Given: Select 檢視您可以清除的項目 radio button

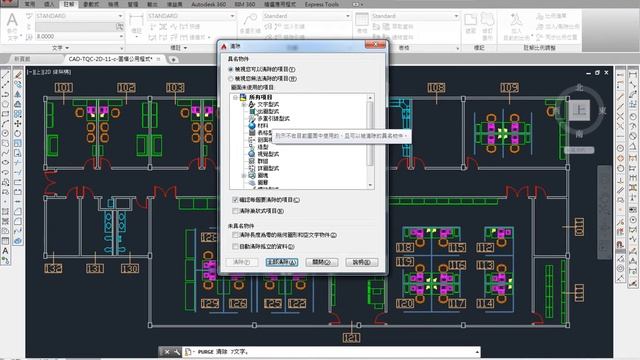Looking at the screenshot, I should (231, 69).
